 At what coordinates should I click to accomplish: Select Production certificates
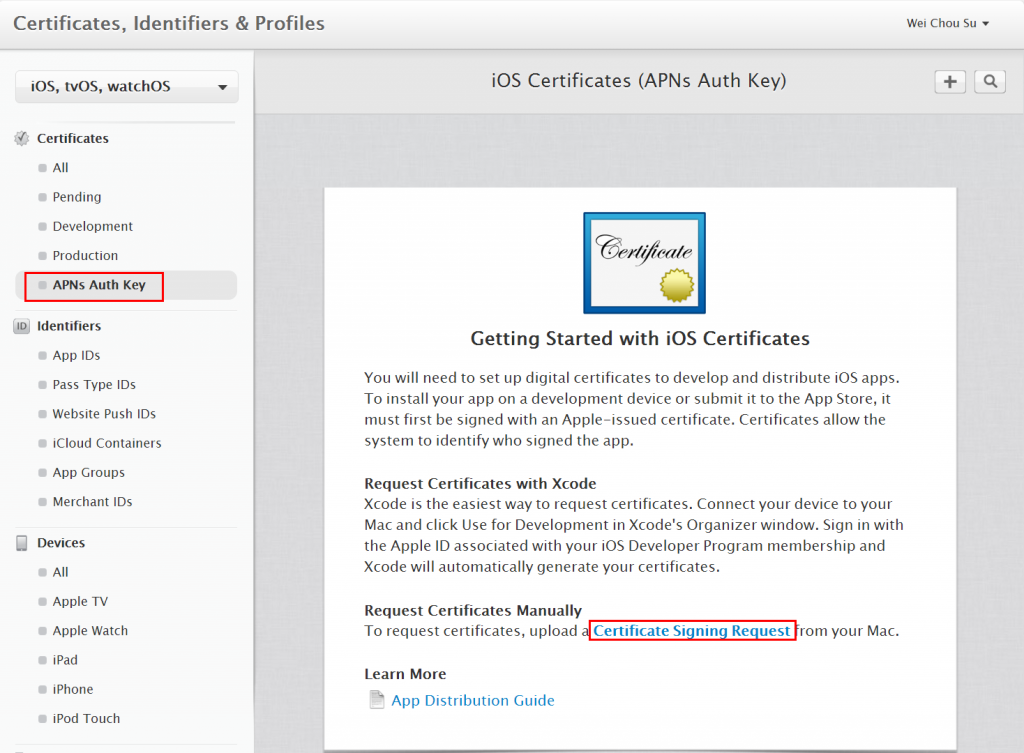point(85,255)
